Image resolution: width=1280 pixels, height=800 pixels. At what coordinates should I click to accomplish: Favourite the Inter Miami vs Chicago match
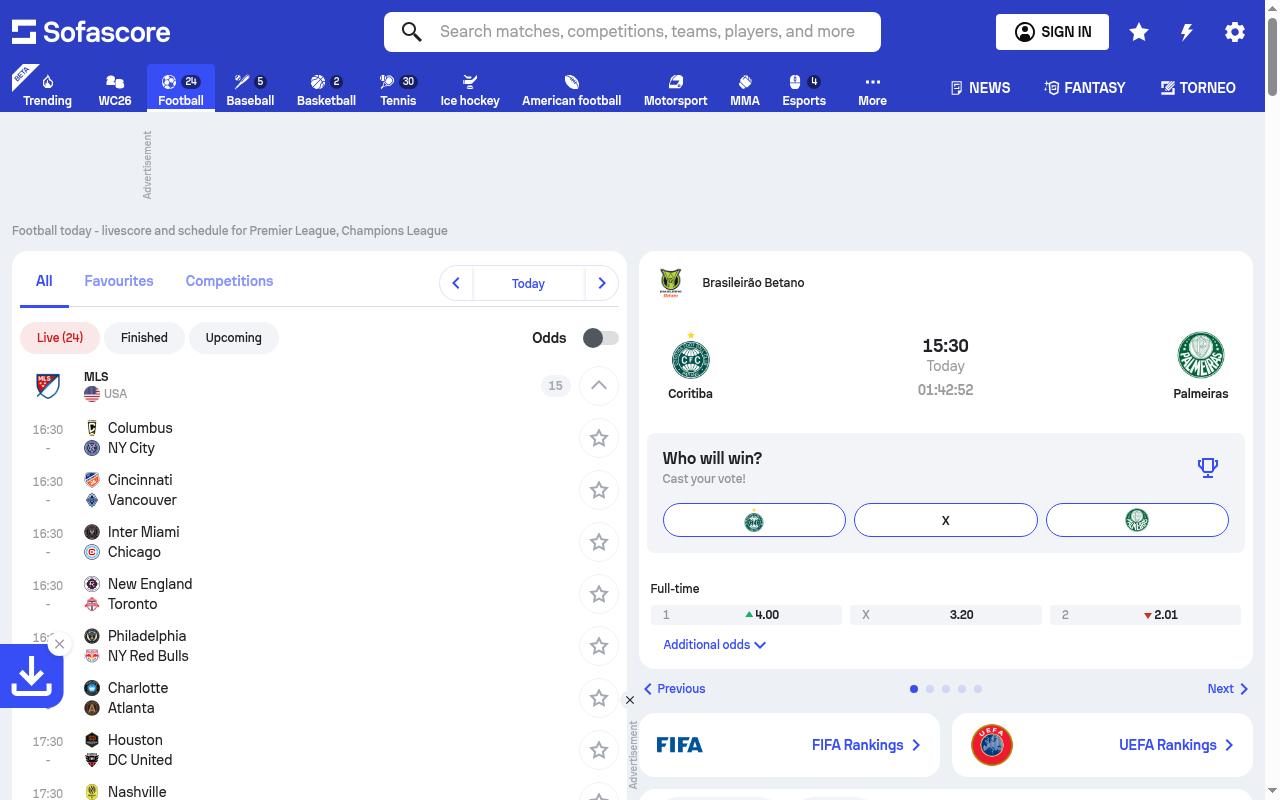tap(599, 542)
